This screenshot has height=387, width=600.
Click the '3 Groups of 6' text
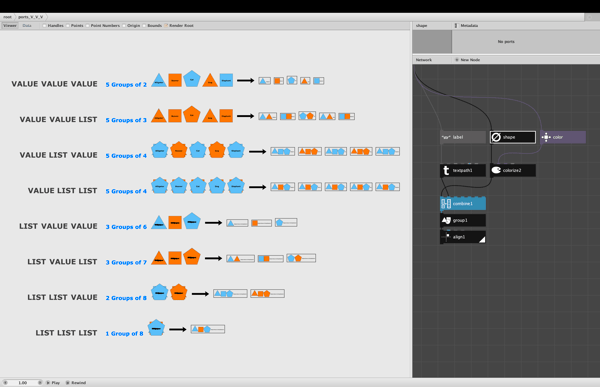(x=126, y=227)
